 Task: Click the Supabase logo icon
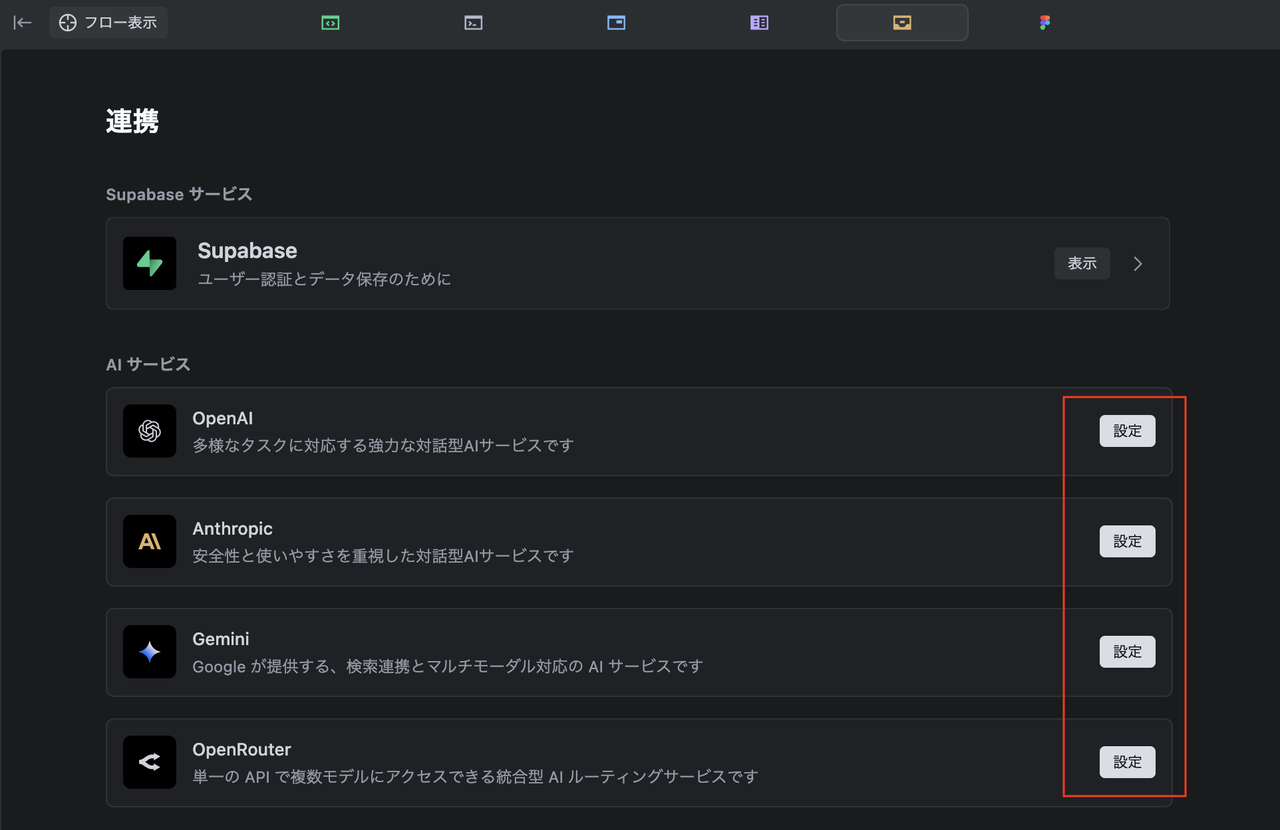tap(150, 264)
